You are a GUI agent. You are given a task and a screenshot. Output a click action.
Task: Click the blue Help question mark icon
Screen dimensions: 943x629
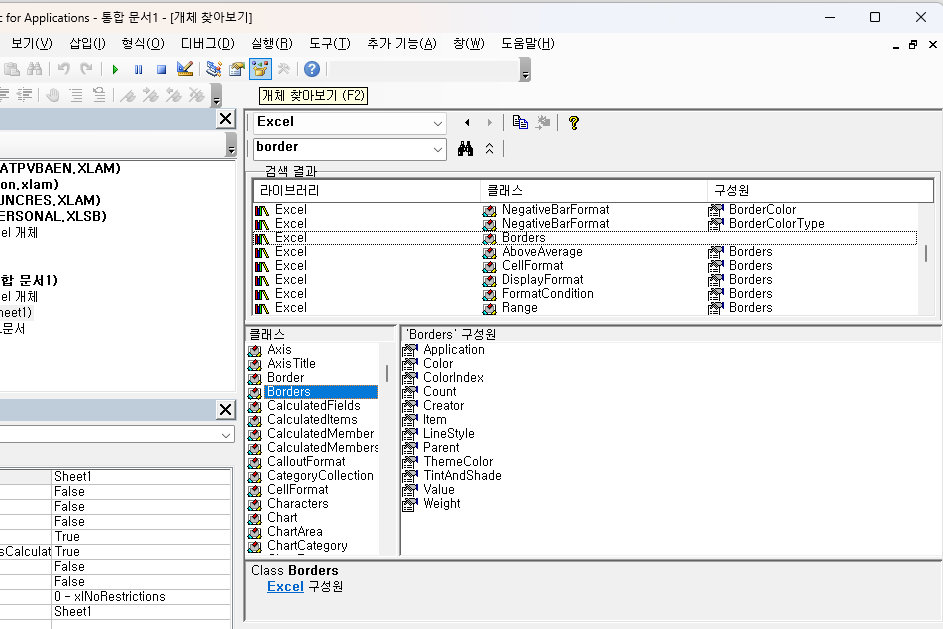point(312,69)
